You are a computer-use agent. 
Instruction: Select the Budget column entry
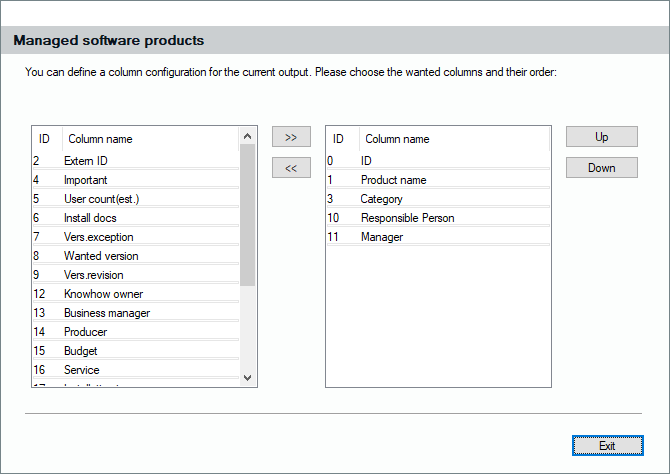[80, 351]
